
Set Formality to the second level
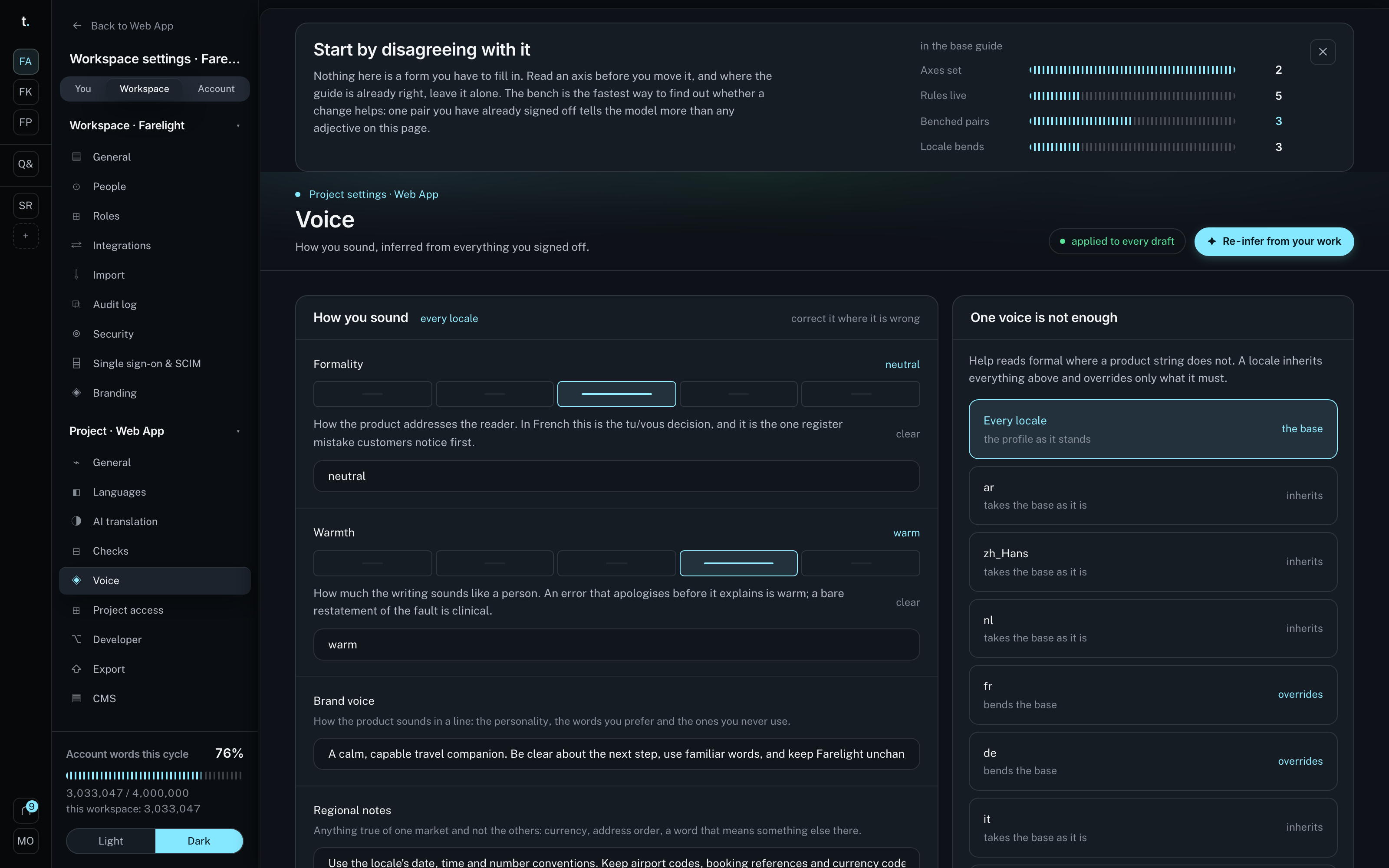click(494, 394)
